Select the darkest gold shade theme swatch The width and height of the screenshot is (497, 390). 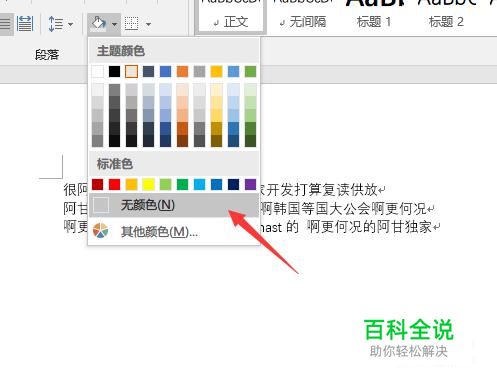tap(216, 141)
